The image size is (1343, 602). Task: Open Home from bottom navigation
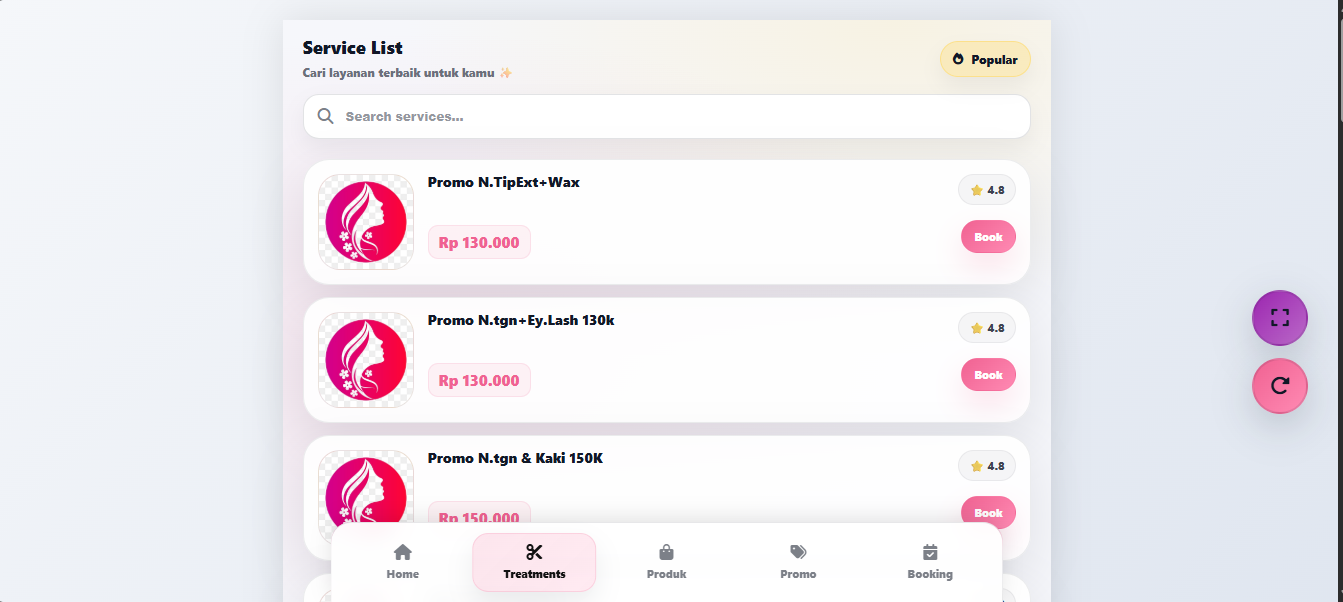pyautogui.click(x=402, y=561)
